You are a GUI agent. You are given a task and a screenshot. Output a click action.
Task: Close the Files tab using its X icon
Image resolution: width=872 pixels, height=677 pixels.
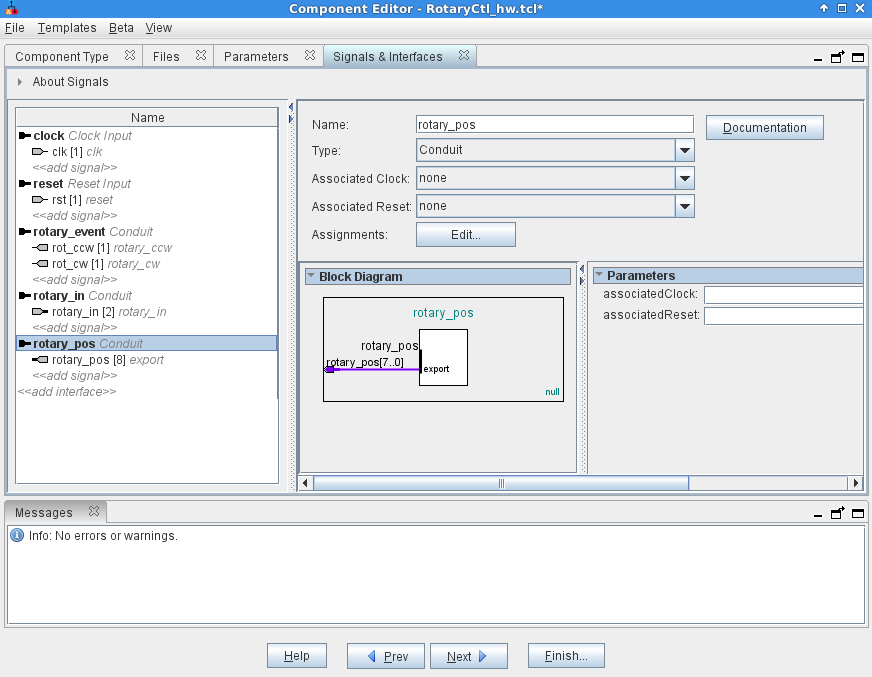200,56
